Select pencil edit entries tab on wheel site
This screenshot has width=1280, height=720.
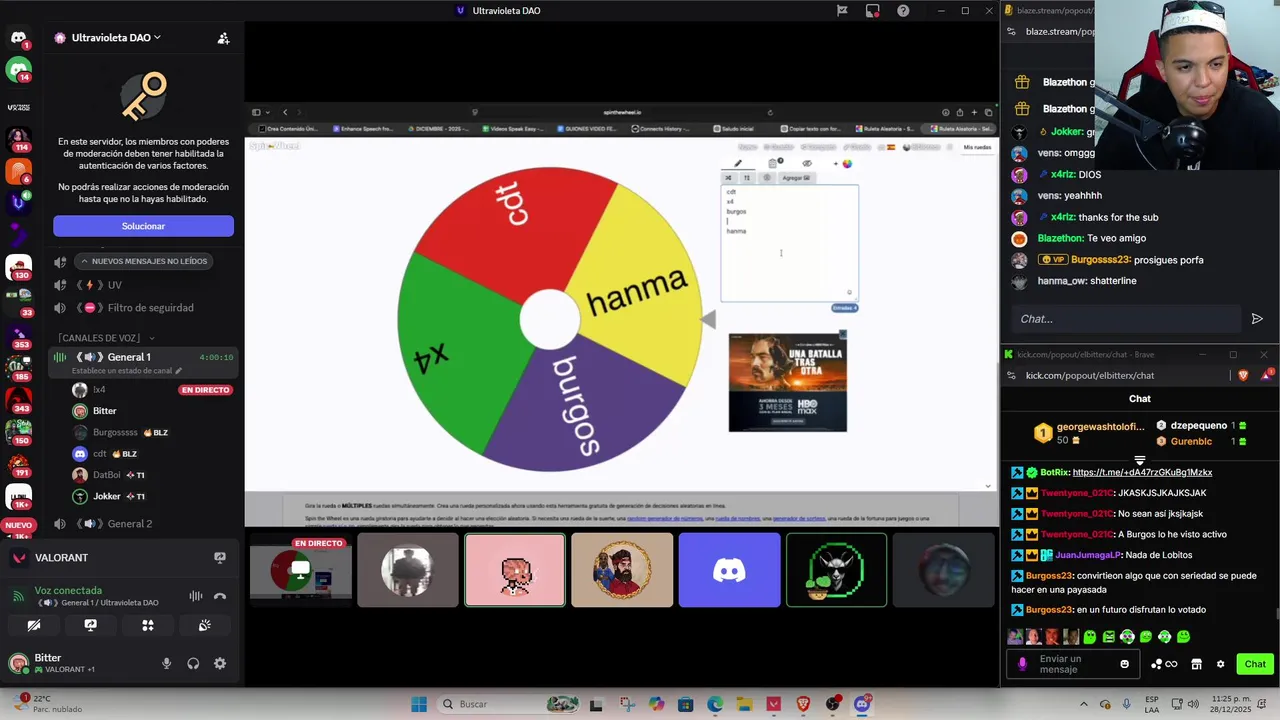[x=738, y=163]
